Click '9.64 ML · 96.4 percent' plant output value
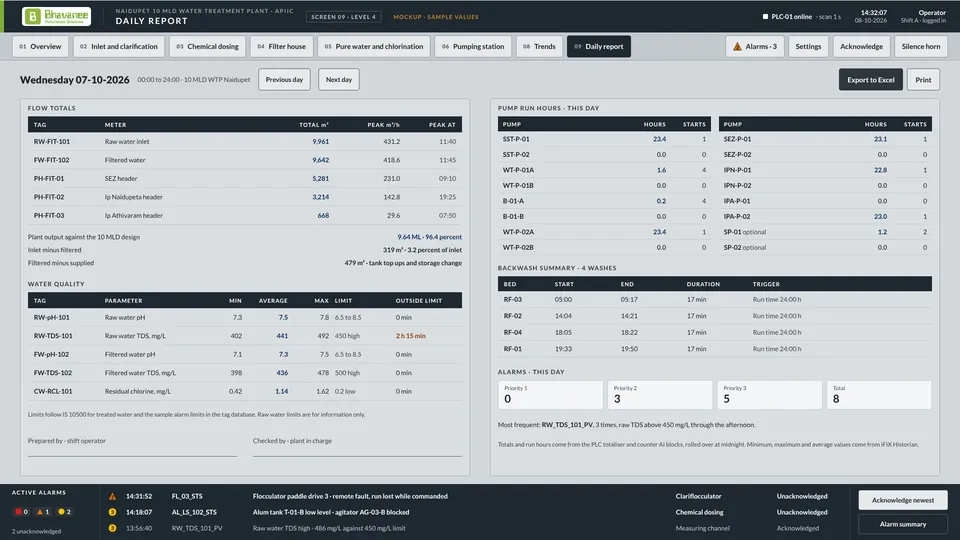 [430, 237]
